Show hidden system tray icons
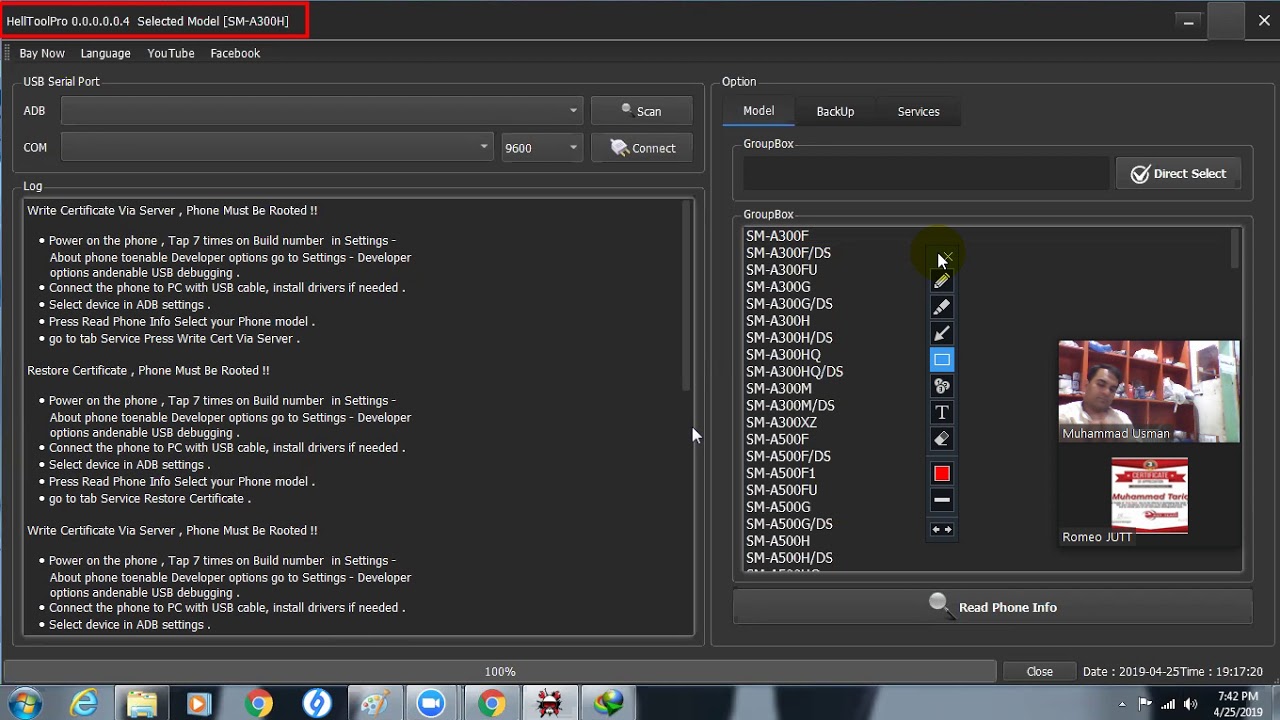 pyautogui.click(x=1122, y=704)
